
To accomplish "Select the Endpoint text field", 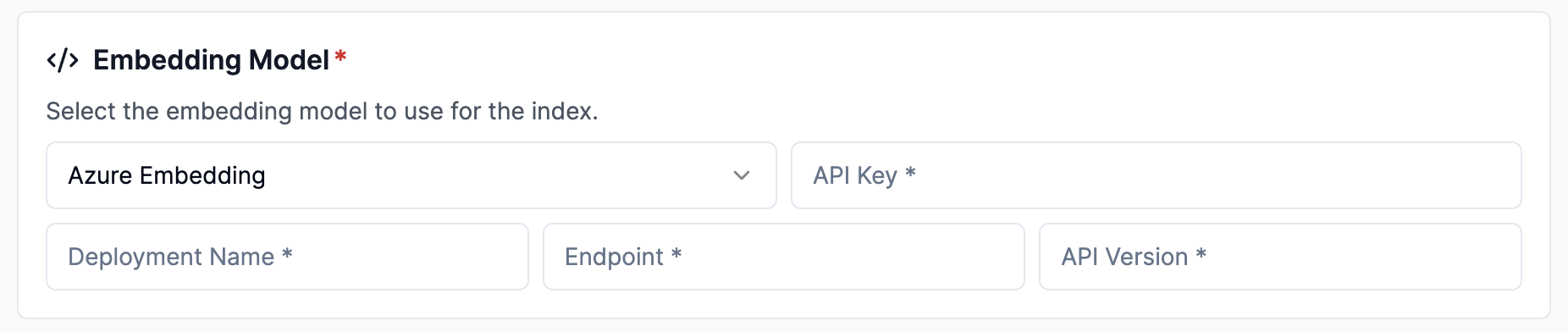I will [784, 257].
